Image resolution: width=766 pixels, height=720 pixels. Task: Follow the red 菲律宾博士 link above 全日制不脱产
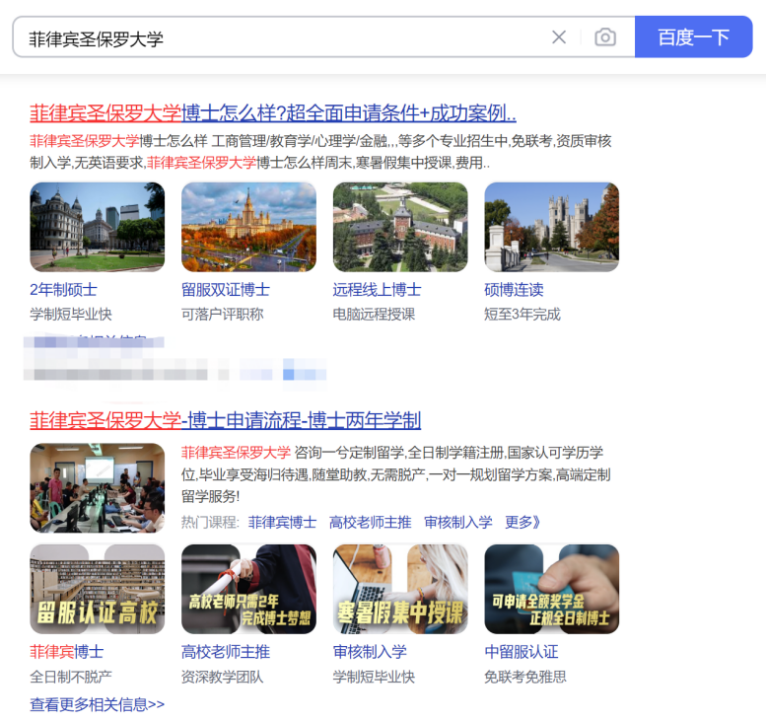[67, 652]
